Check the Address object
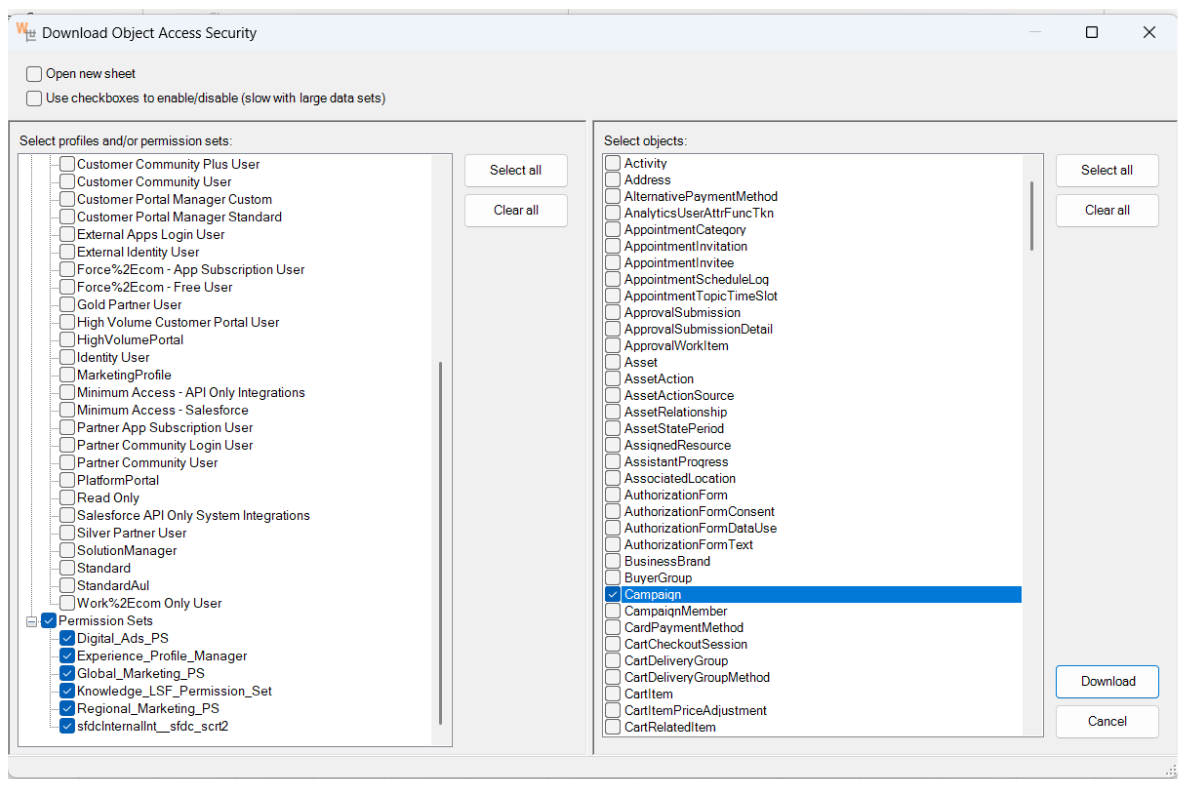1186x790 pixels. pos(613,180)
